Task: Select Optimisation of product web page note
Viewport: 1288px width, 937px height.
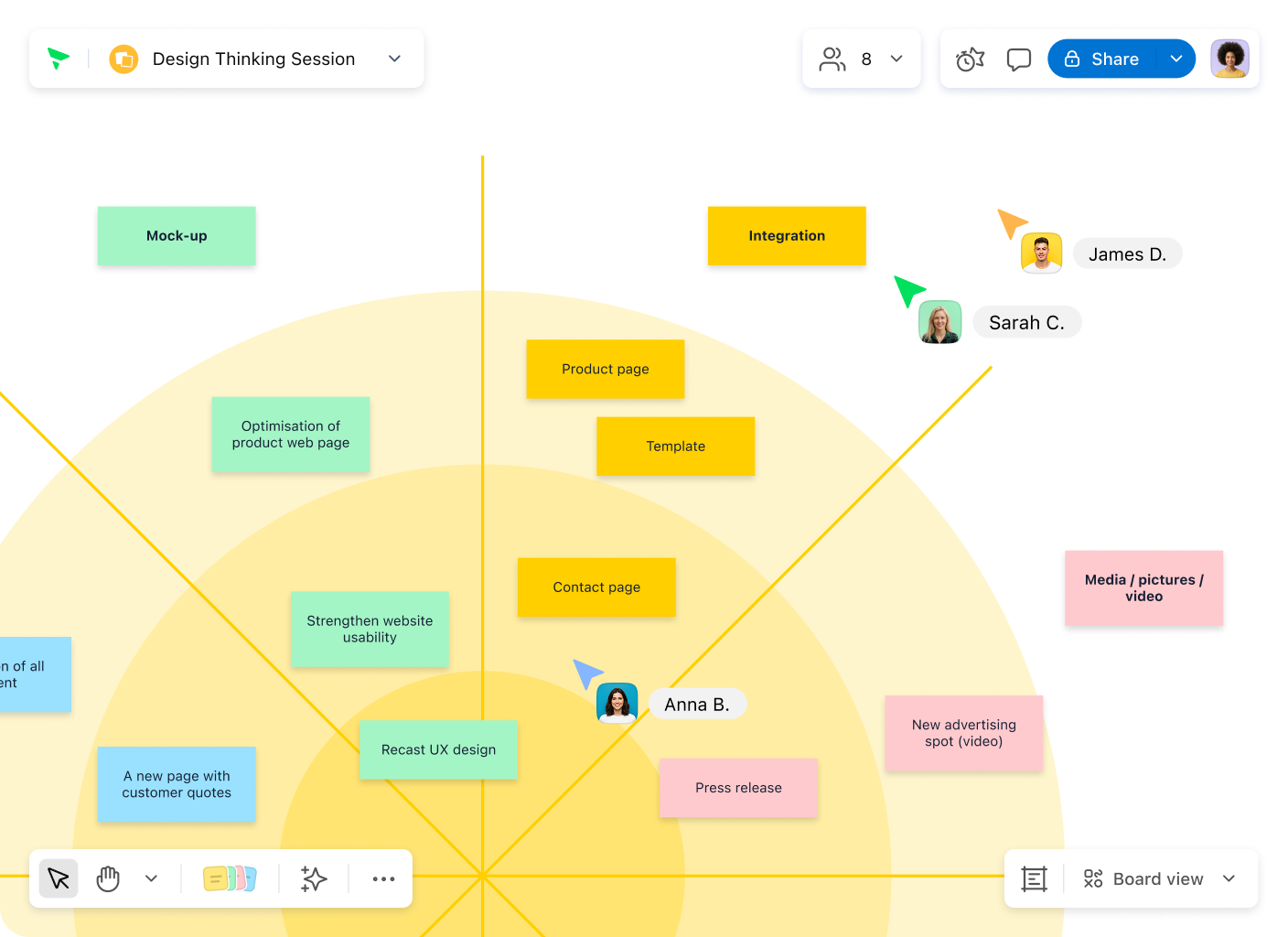Action: (x=291, y=435)
